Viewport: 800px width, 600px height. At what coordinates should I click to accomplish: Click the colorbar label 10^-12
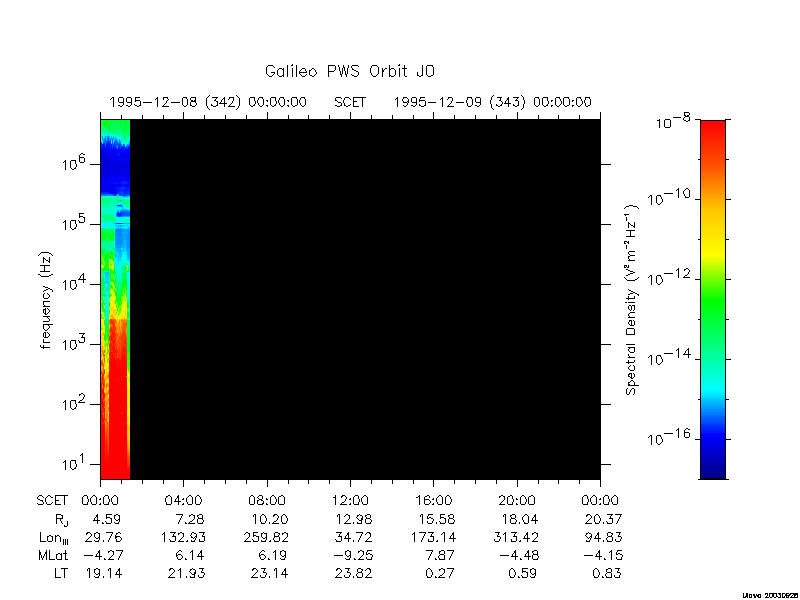pos(669,277)
